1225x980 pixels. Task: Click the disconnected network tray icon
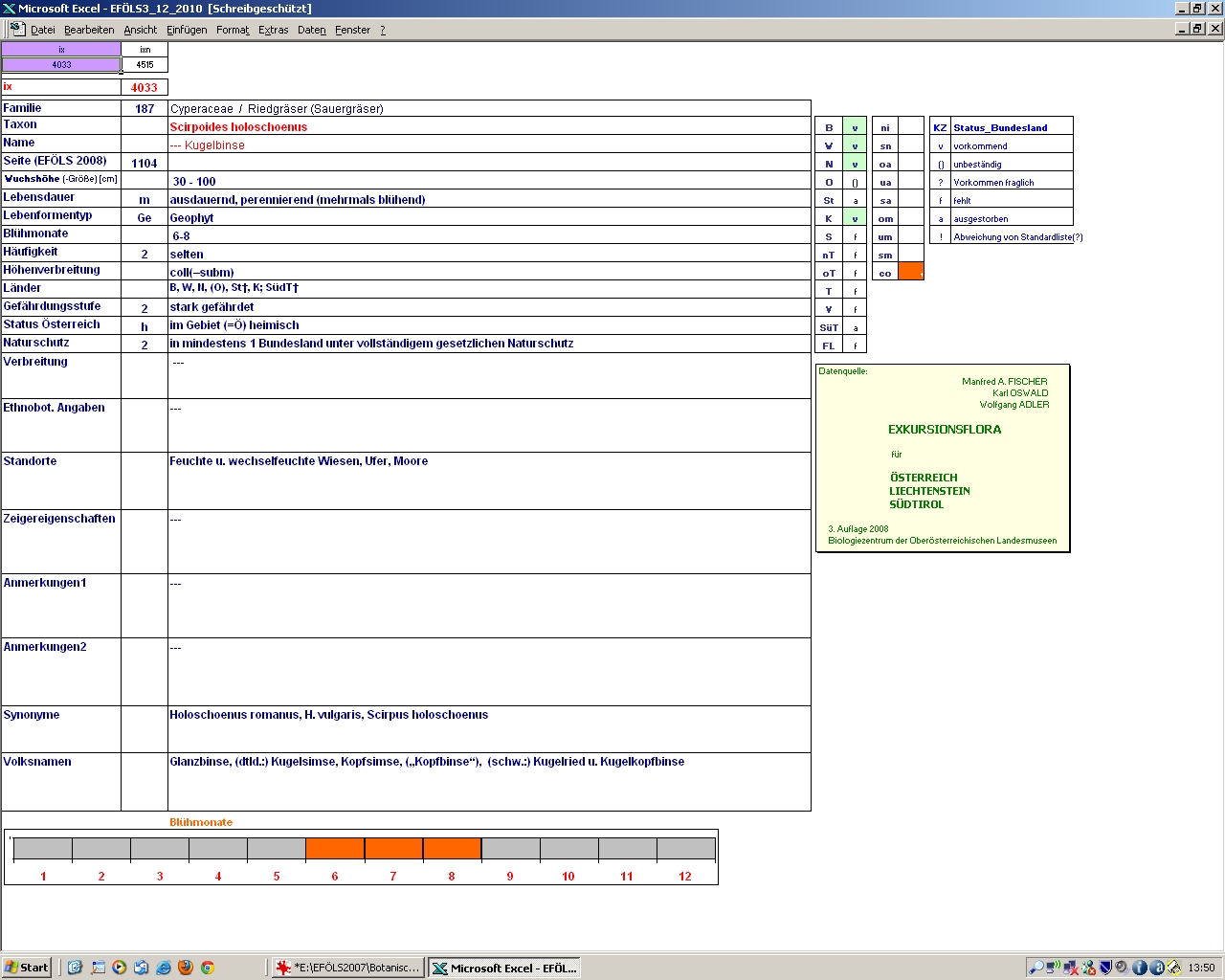tap(1071, 968)
